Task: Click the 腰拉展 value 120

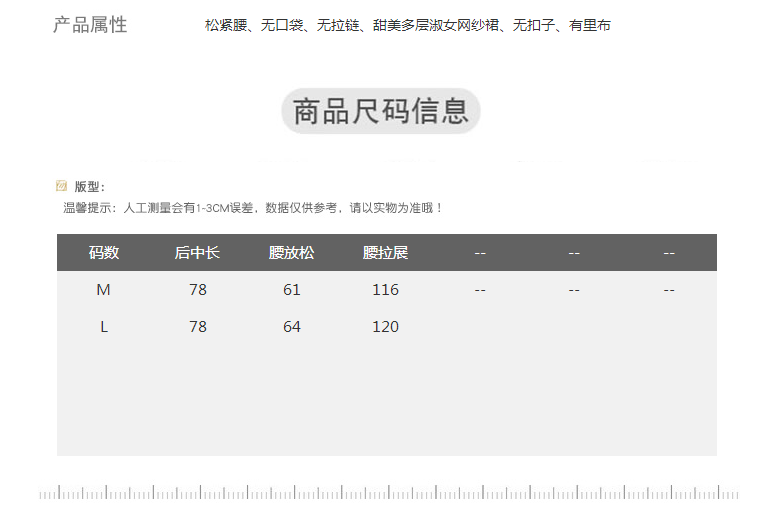Action: [385, 327]
